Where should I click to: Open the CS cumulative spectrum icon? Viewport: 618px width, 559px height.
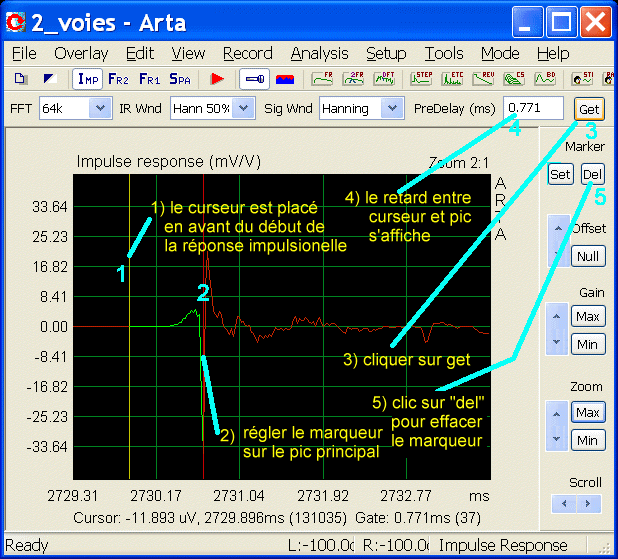(514, 79)
